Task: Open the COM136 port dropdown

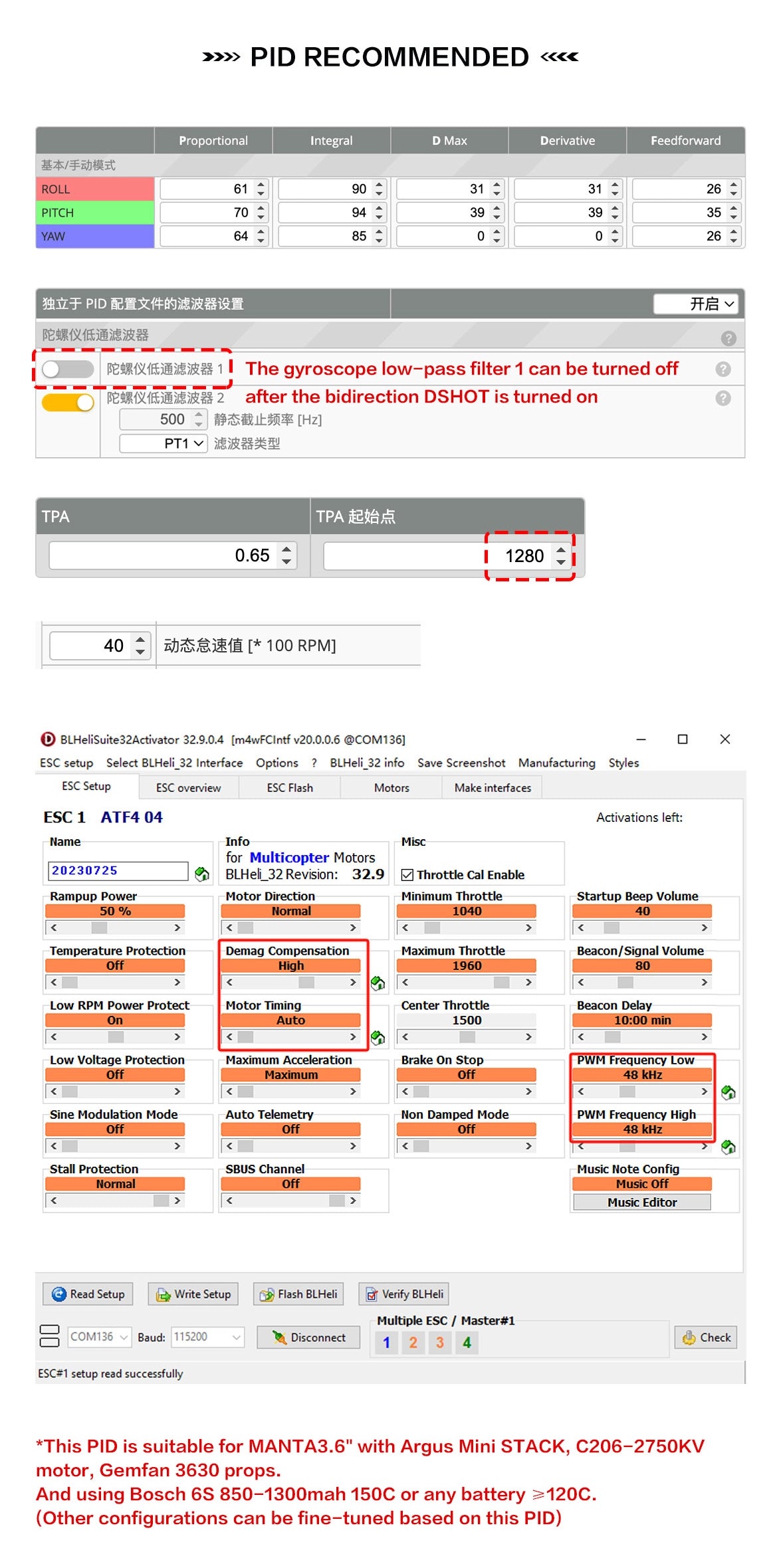Action: coord(99,1337)
